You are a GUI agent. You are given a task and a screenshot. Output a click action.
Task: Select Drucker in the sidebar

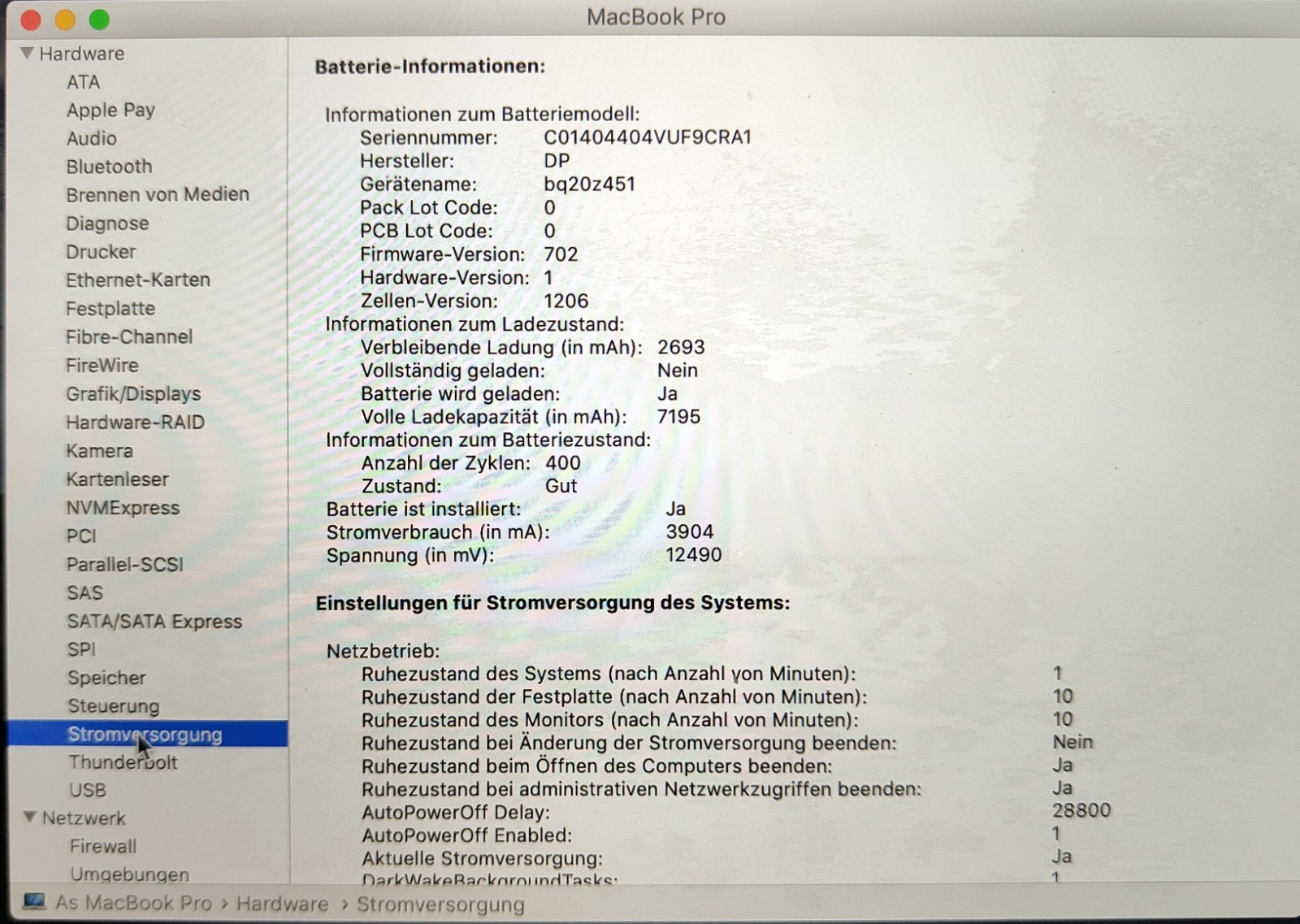click(101, 252)
